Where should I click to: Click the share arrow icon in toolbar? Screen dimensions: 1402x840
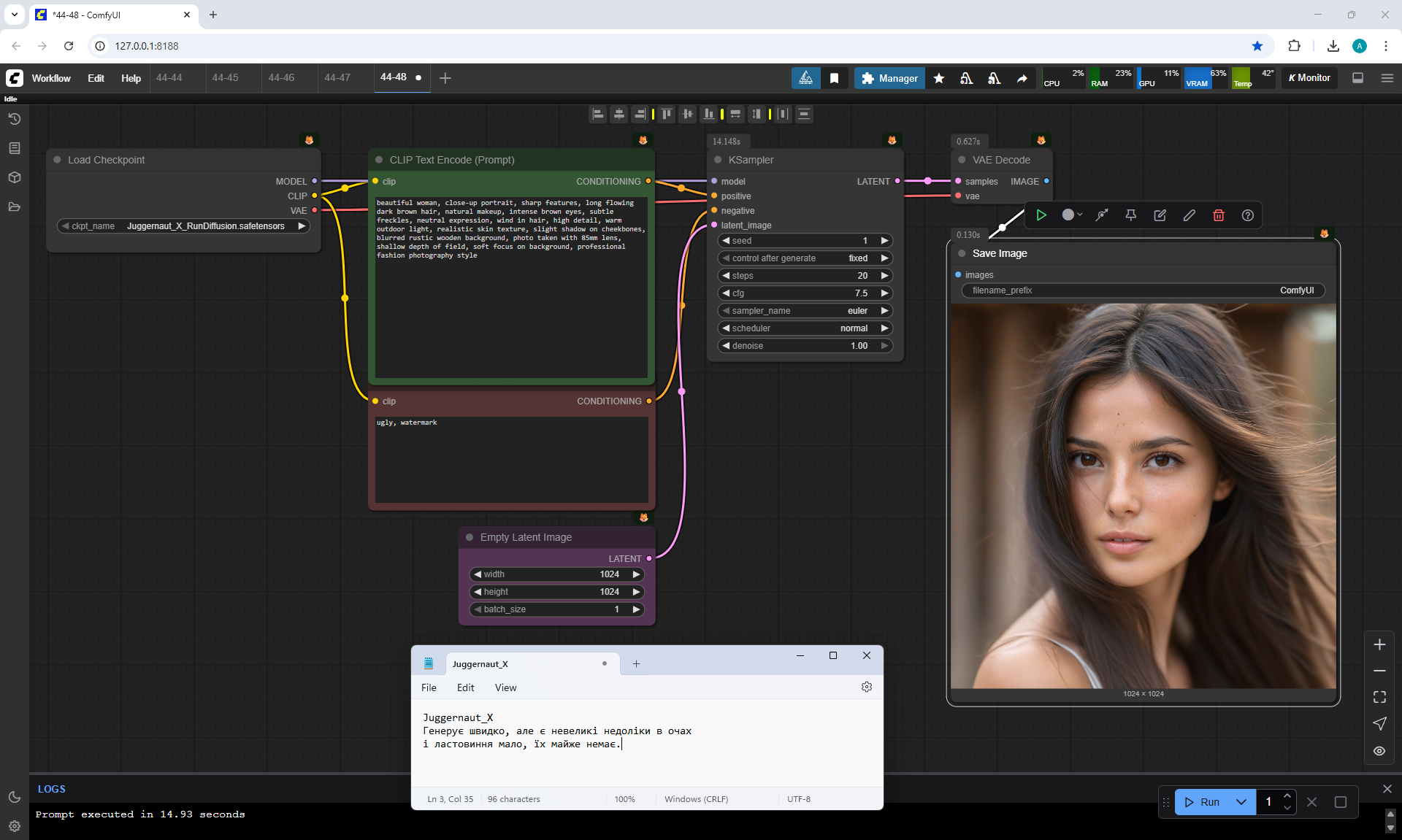[1022, 78]
